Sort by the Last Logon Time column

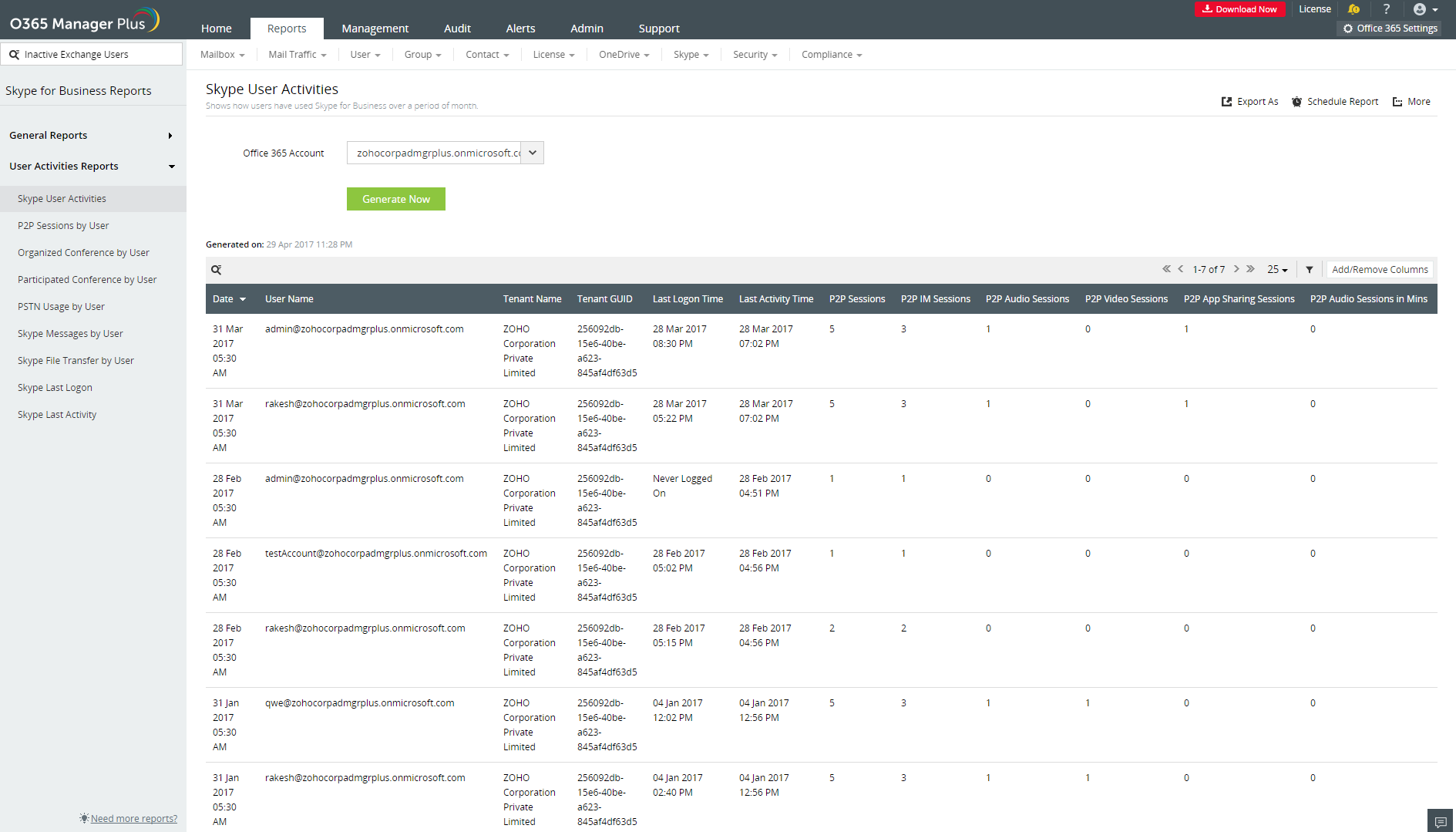pos(688,299)
